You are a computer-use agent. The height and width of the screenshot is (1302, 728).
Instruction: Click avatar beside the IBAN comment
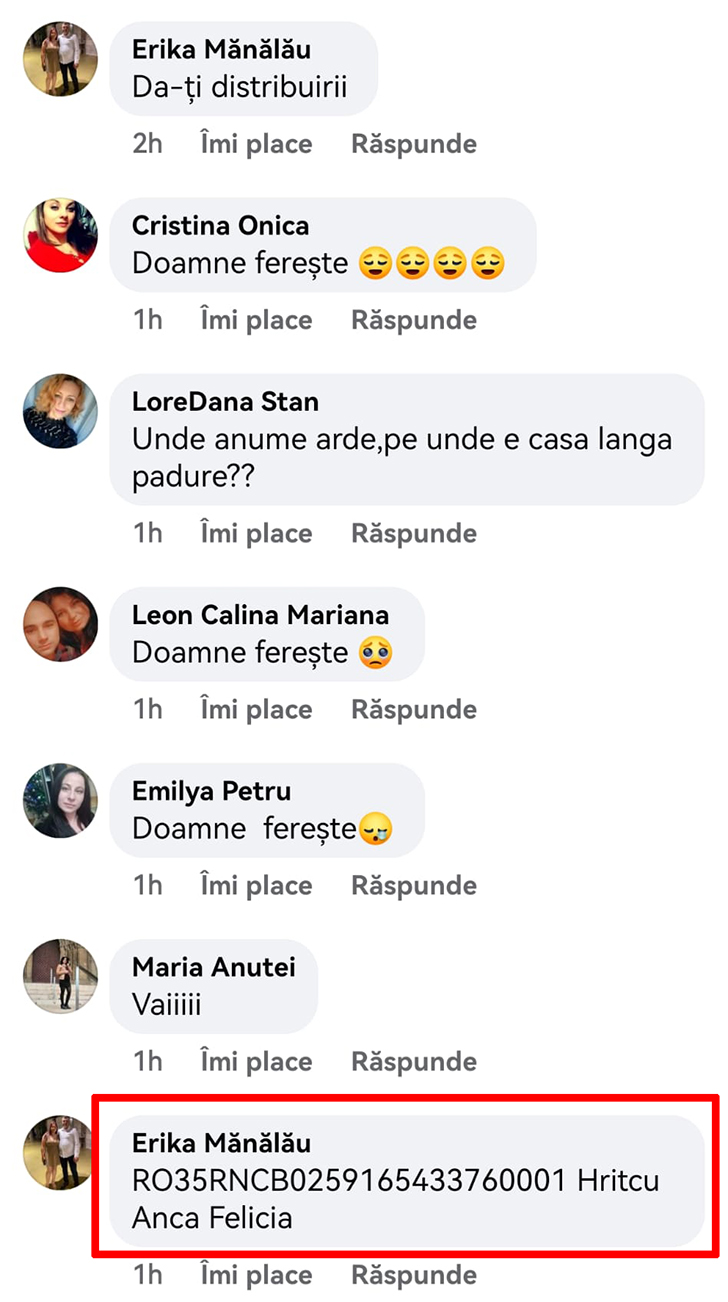click(x=60, y=1153)
